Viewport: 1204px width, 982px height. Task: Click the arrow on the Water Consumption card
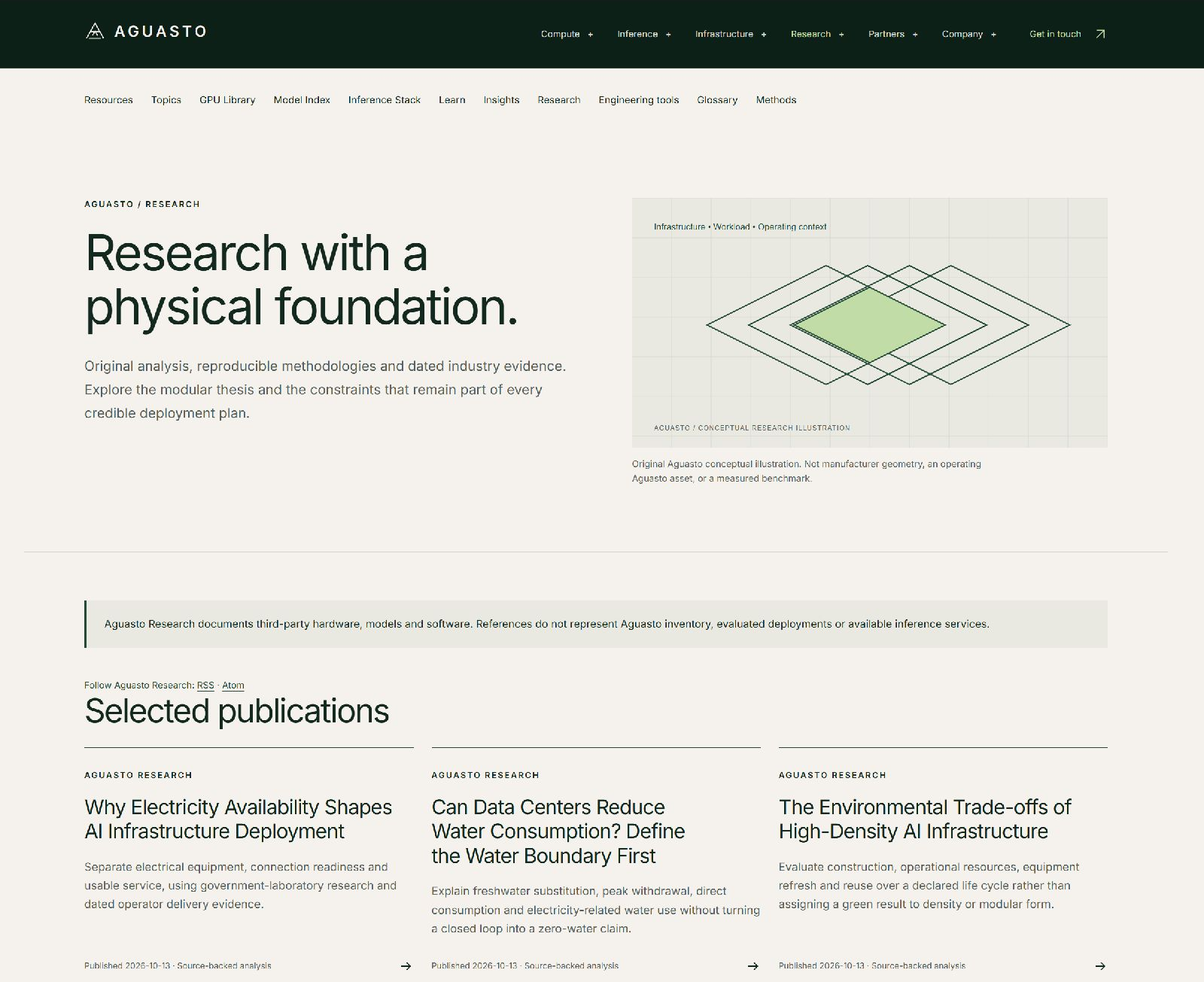click(x=752, y=965)
